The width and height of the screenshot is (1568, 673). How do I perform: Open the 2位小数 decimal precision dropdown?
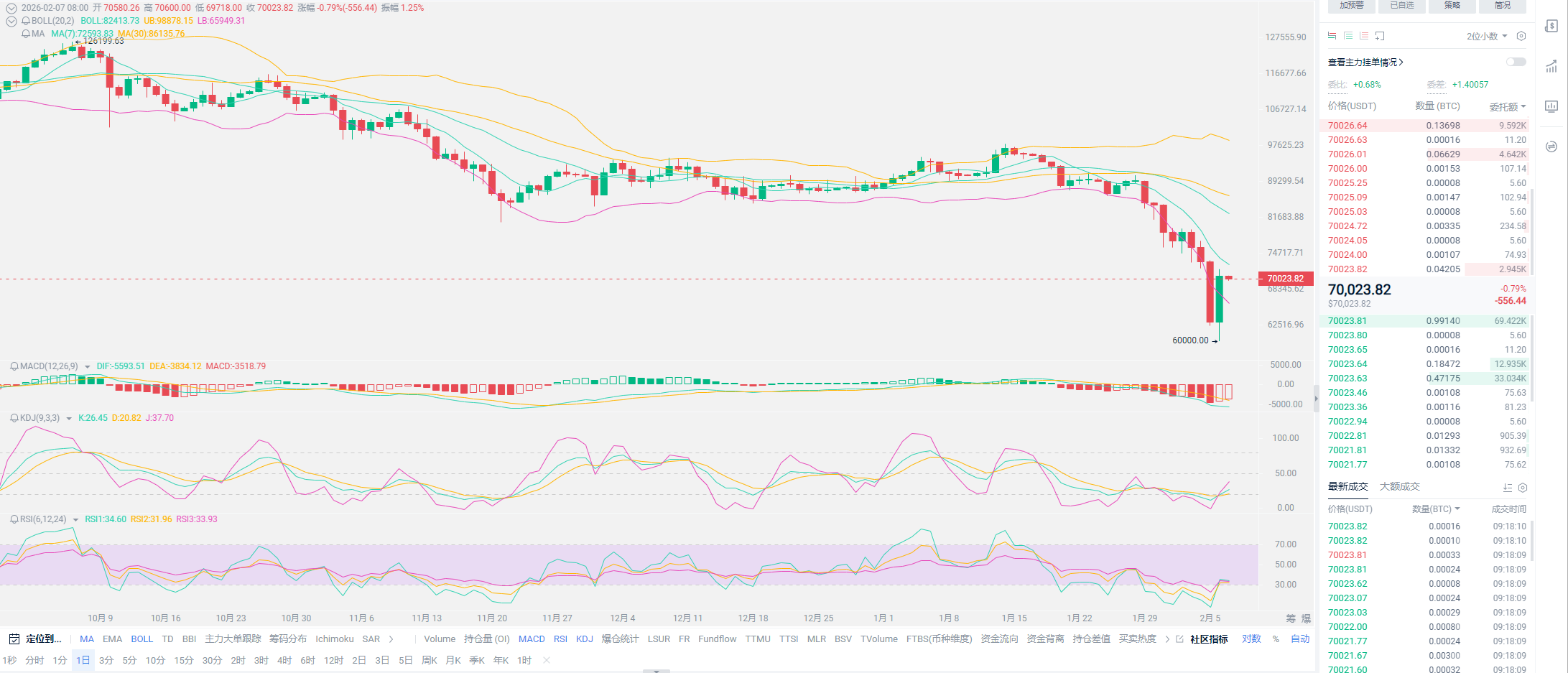coord(1486,36)
